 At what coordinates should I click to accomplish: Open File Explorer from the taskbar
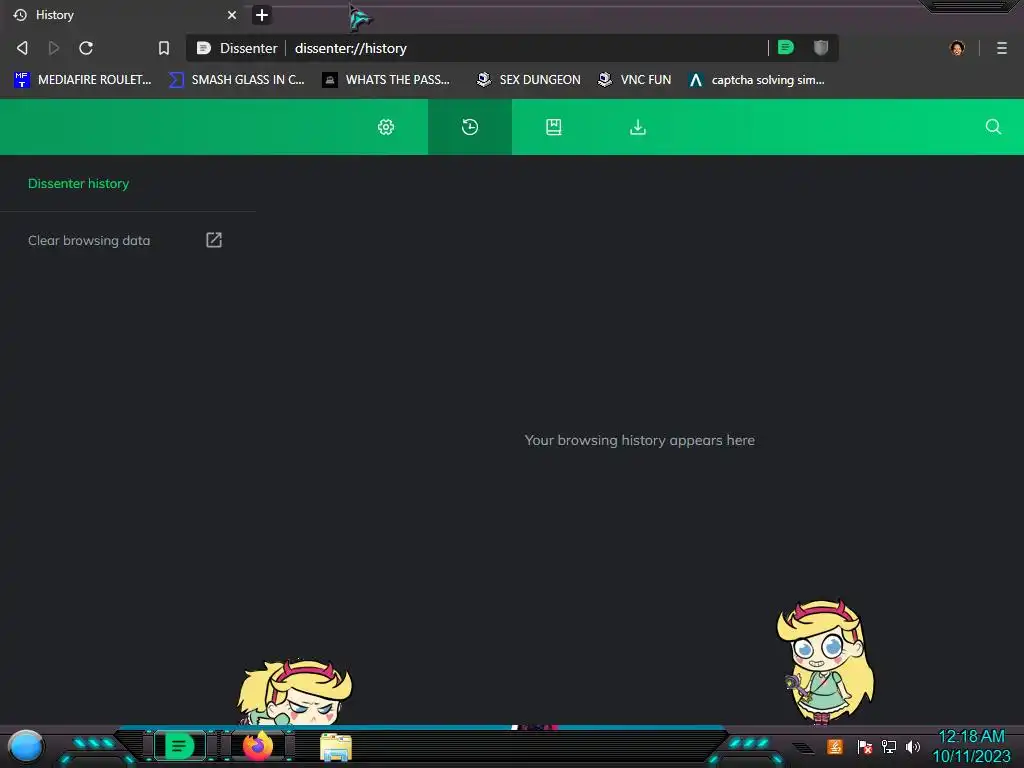point(336,747)
